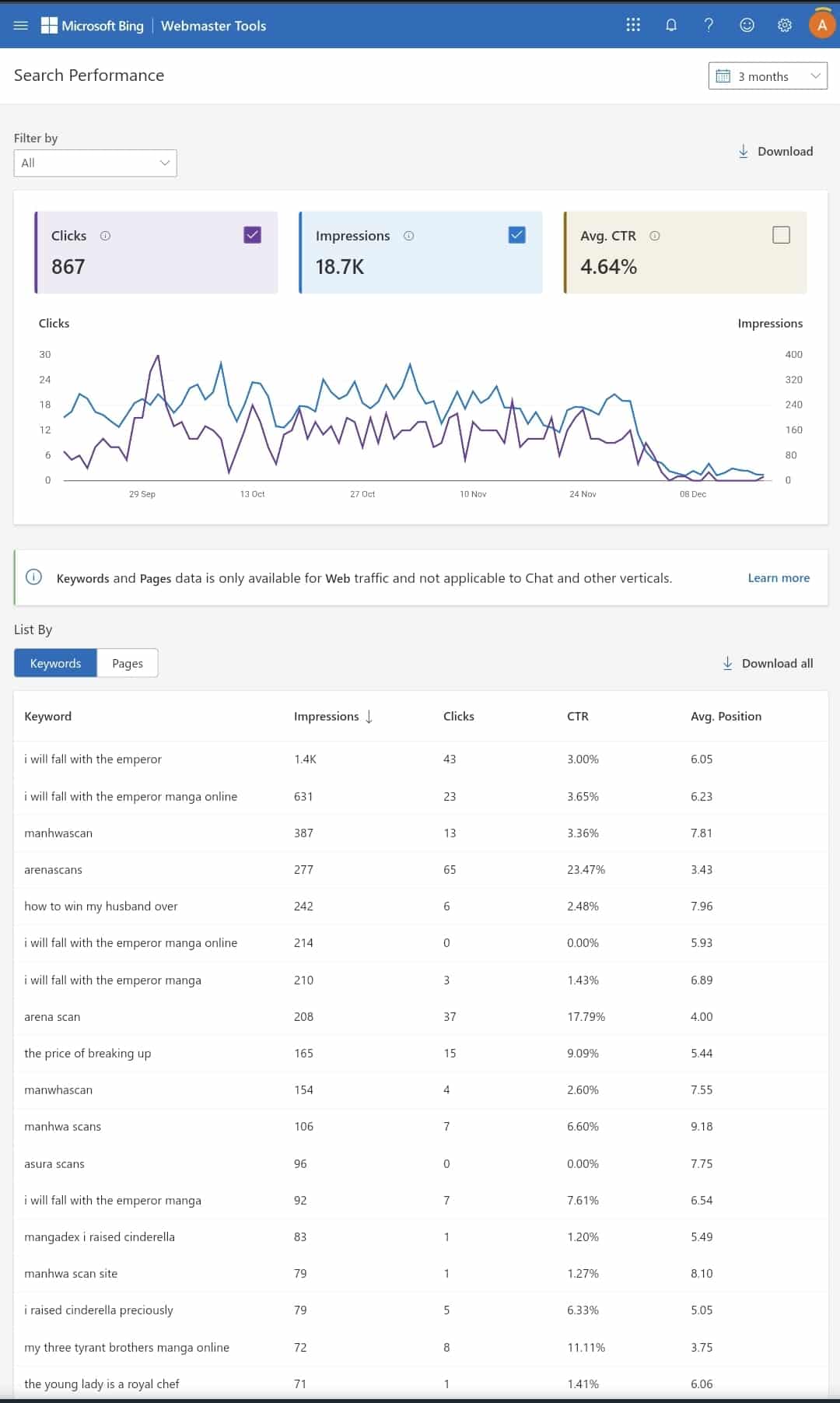Uncheck the Clicks metric checkbox
This screenshot has height=1403, width=840.
click(x=252, y=235)
